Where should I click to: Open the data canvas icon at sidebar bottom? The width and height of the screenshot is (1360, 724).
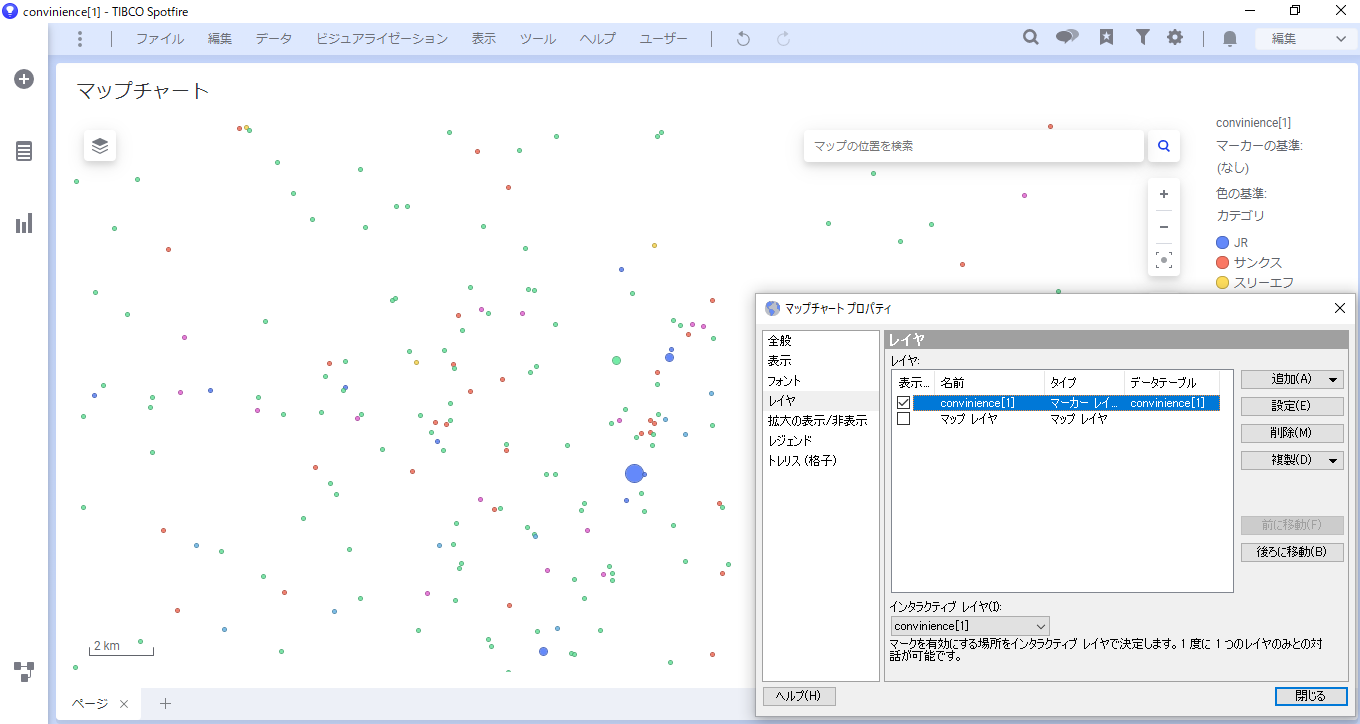click(24, 671)
